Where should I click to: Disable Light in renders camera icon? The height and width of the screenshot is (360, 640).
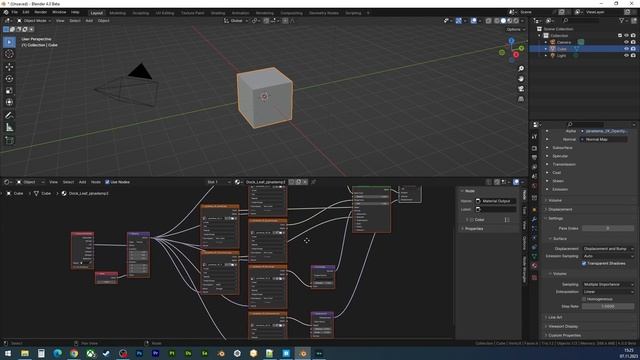click(x=633, y=56)
